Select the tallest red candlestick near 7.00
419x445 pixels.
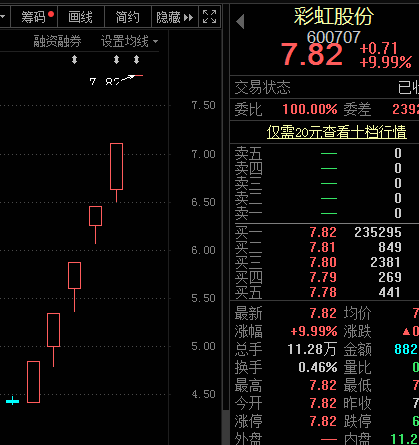116,166
